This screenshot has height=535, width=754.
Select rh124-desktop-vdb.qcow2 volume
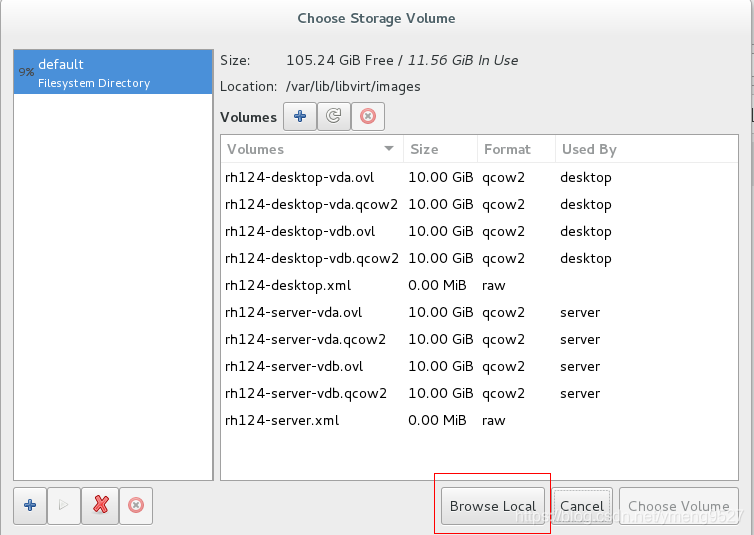(479, 258)
